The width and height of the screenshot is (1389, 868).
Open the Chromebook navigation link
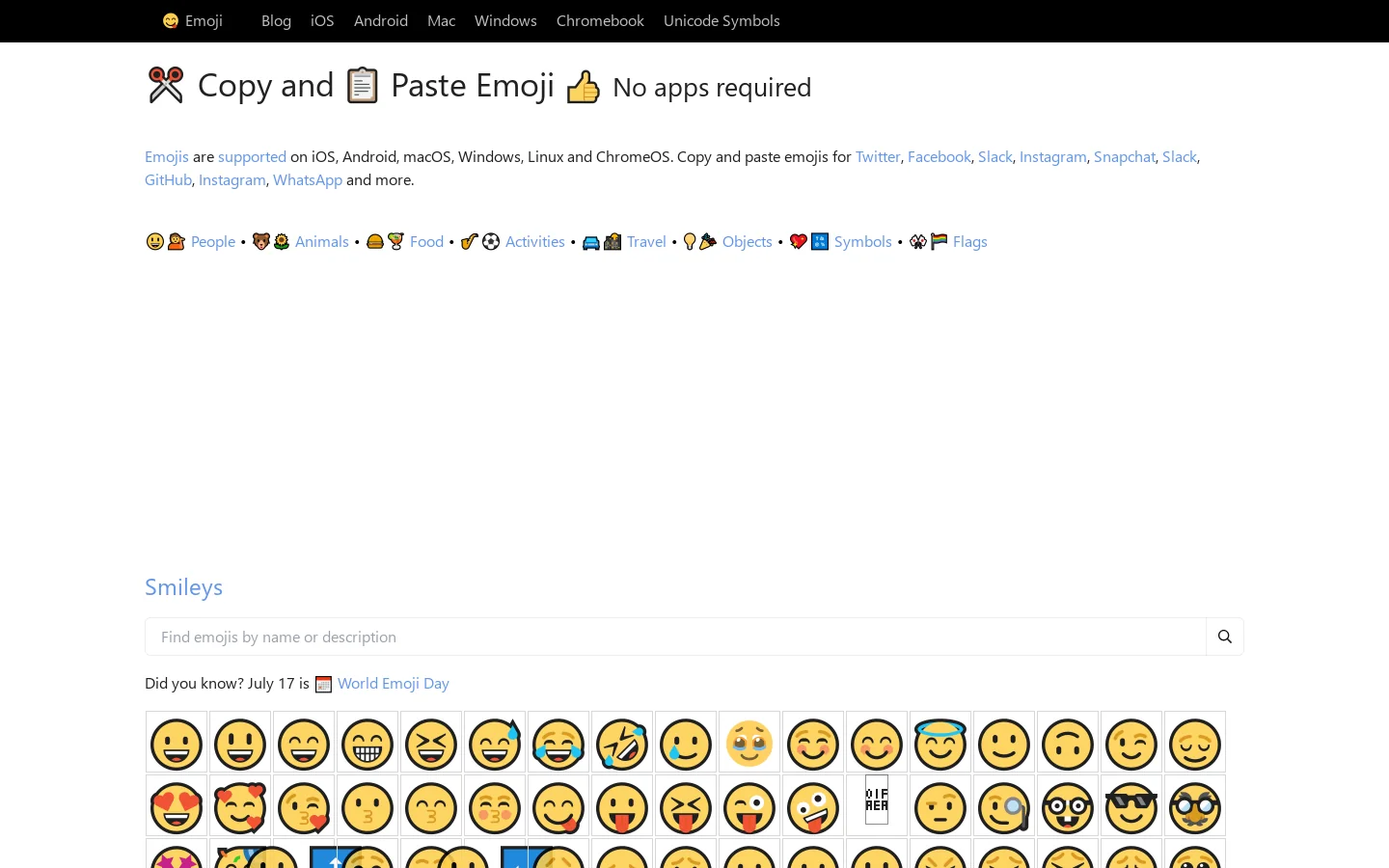[600, 20]
